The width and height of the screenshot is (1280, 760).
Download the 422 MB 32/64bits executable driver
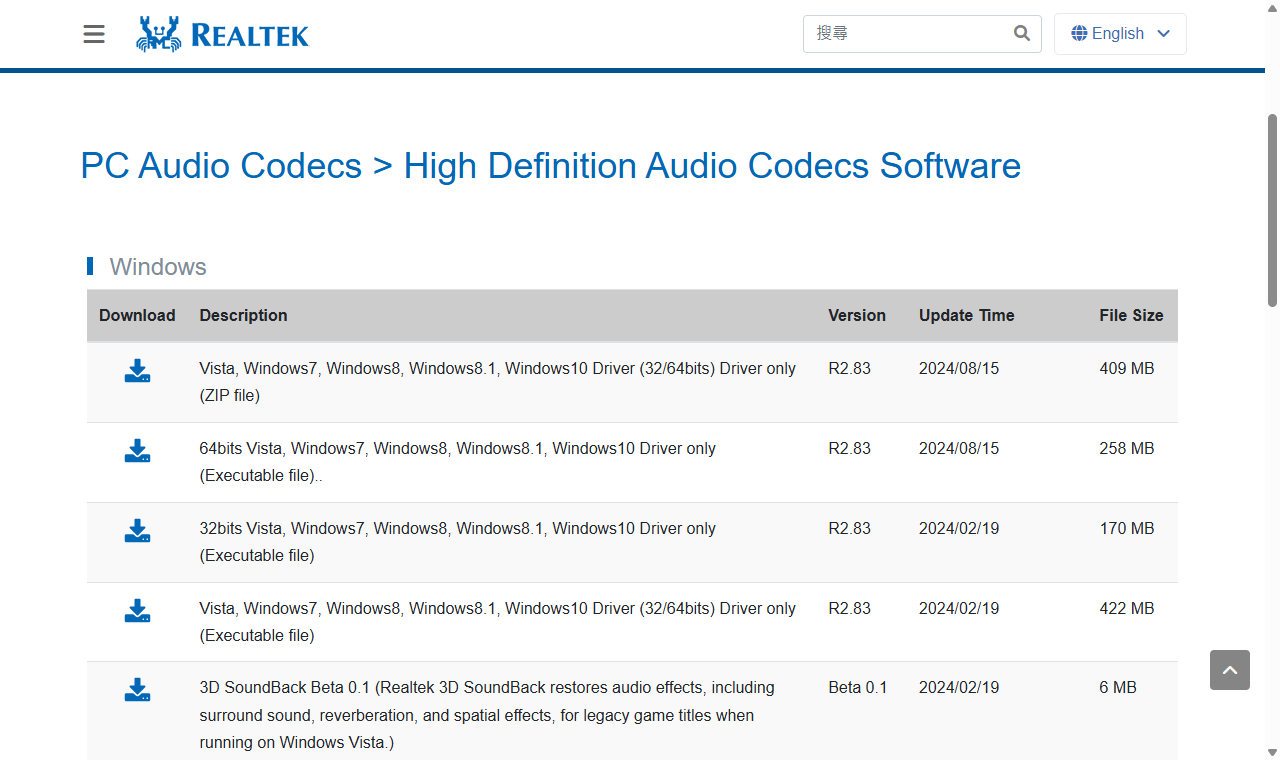[x=137, y=611]
